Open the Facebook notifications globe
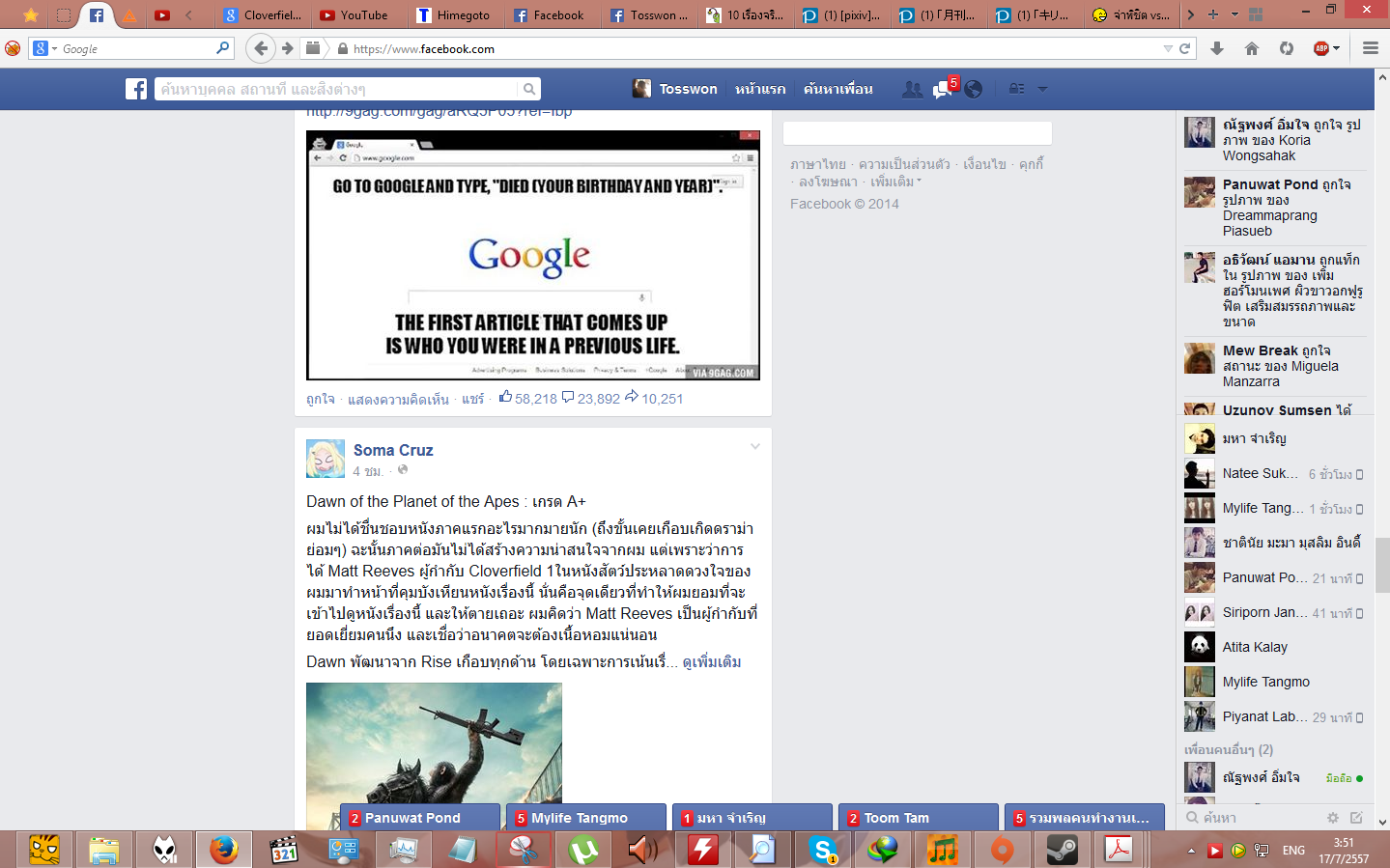The width and height of the screenshot is (1390, 868). click(x=974, y=89)
